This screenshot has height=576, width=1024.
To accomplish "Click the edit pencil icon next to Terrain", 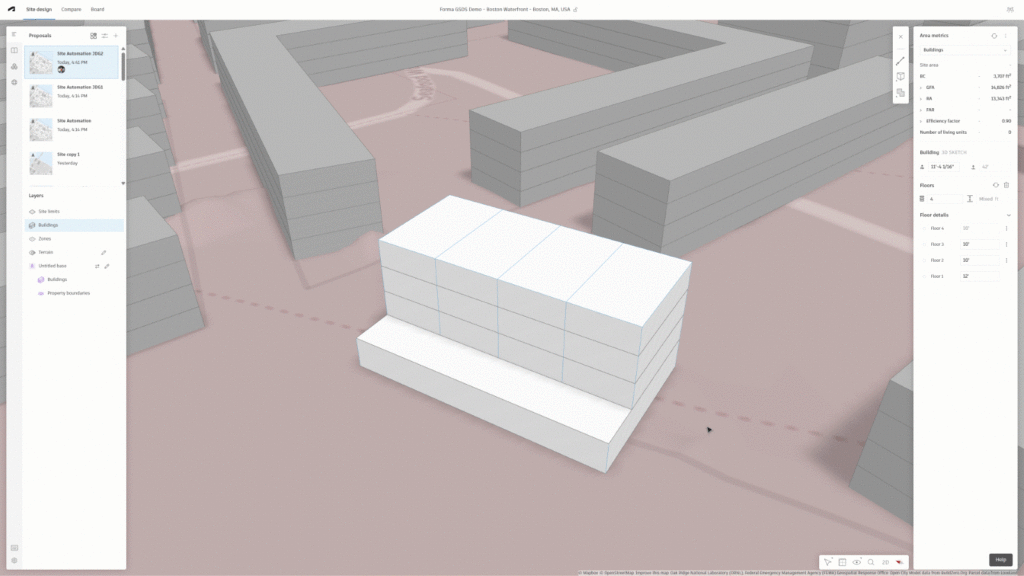I will coord(104,252).
